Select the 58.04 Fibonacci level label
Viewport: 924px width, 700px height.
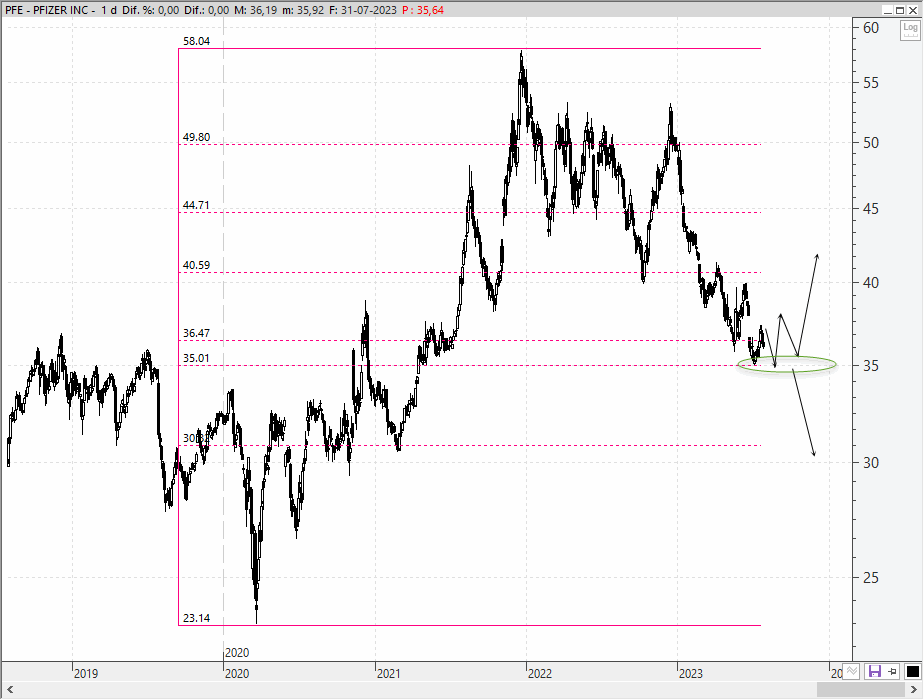196,41
